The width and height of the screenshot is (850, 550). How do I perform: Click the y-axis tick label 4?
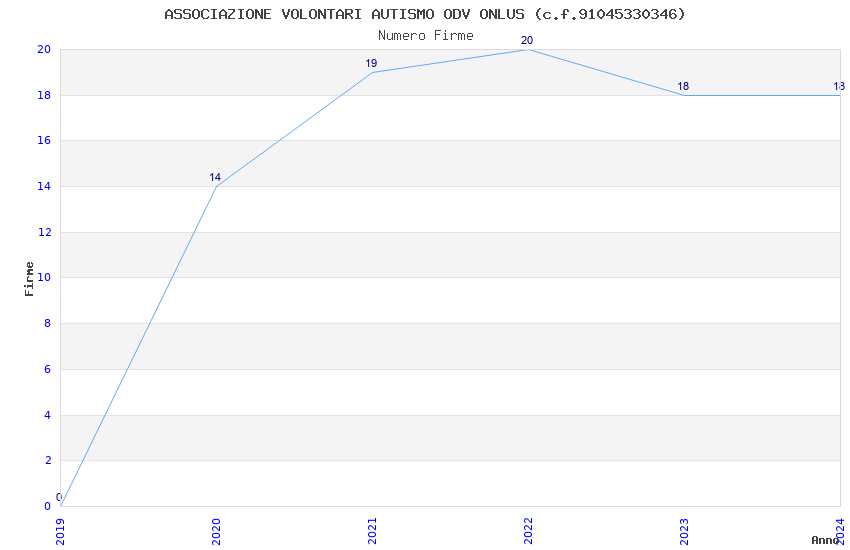tap(48, 416)
